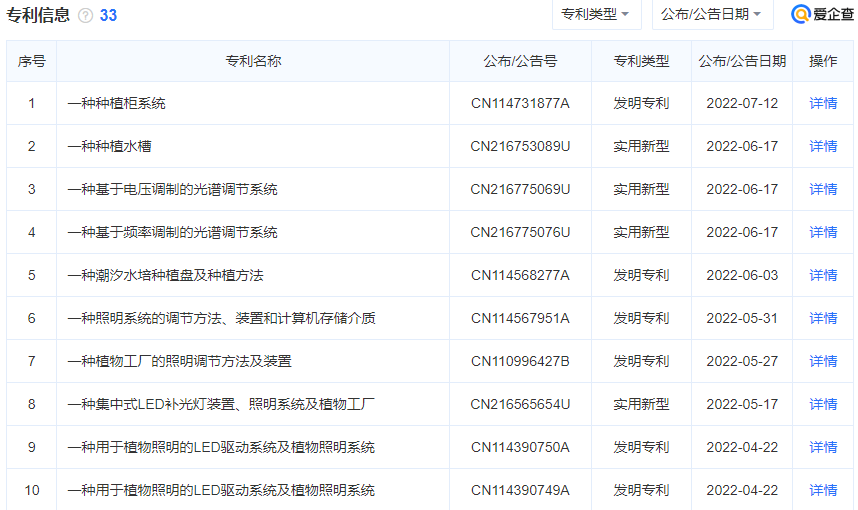Open 详情 for 一种种植柜系统
The width and height of the screenshot is (858, 510).
(823, 103)
